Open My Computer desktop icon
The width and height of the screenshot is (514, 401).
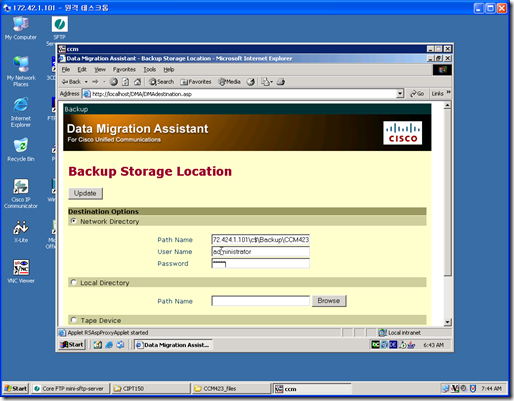click(21, 28)
